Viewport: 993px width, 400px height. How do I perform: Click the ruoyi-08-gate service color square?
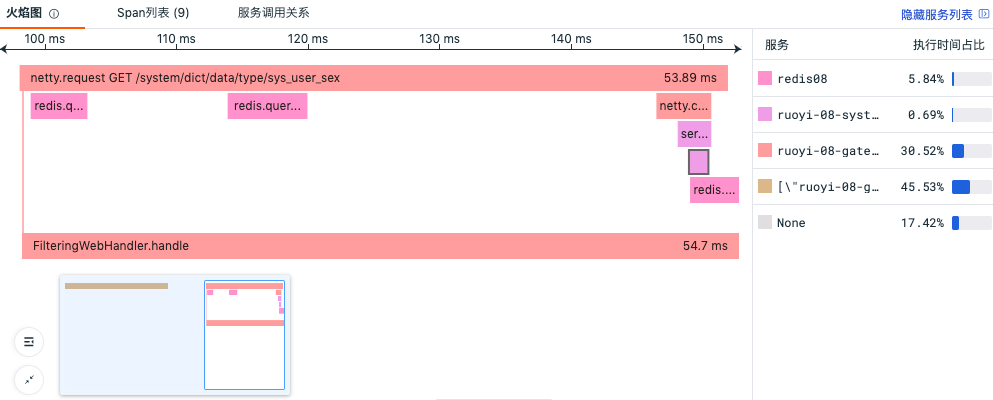[x=765, y=151]
